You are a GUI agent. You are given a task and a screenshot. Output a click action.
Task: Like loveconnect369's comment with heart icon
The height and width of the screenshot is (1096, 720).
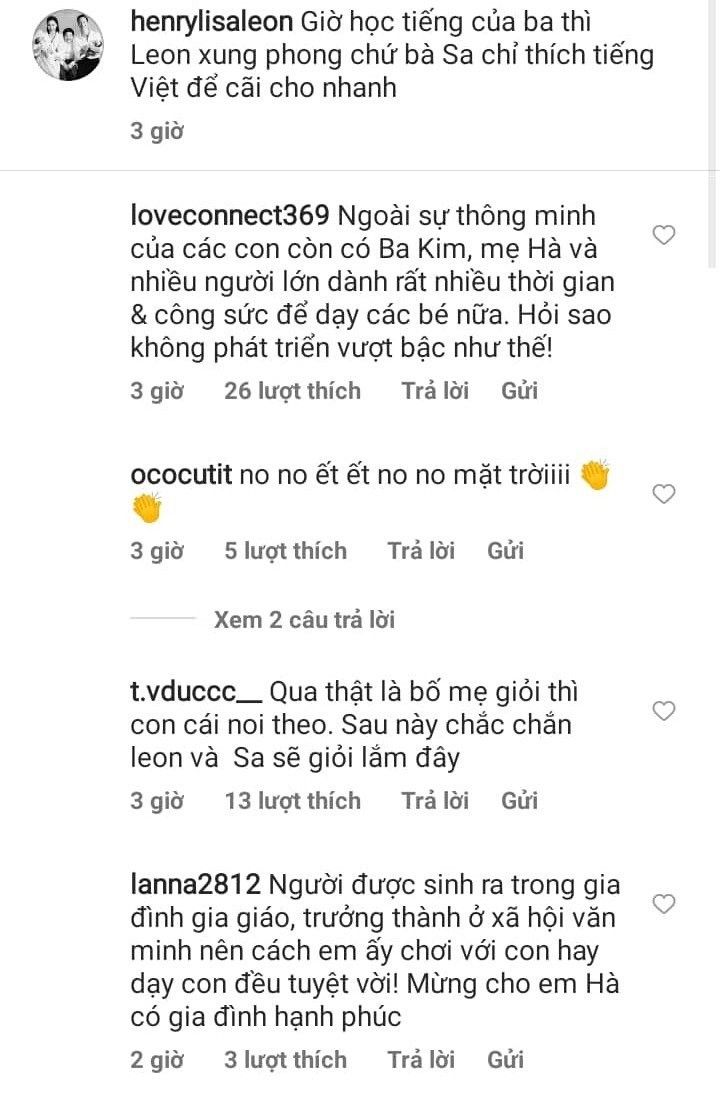[664, 236]
